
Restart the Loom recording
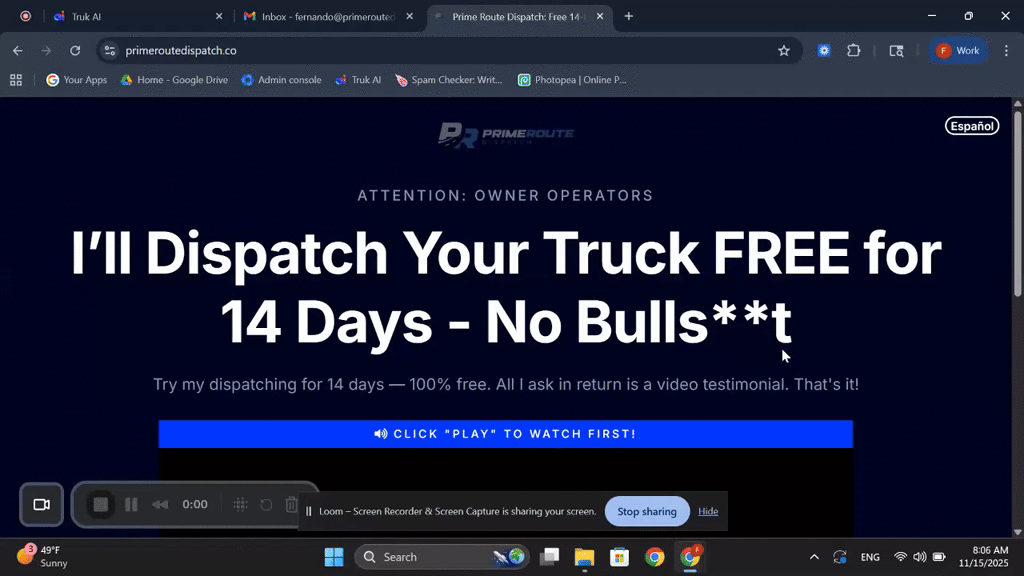click(266, 504)
